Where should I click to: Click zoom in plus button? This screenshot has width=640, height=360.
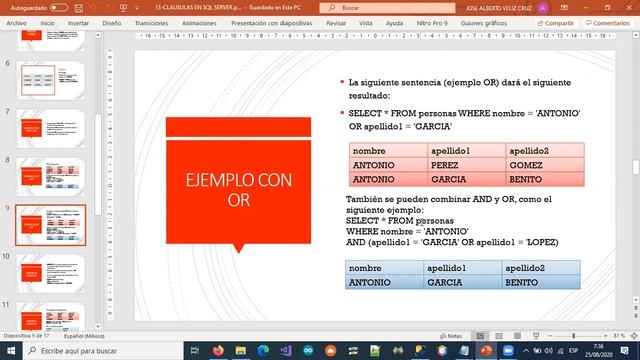tap(605, 336)
